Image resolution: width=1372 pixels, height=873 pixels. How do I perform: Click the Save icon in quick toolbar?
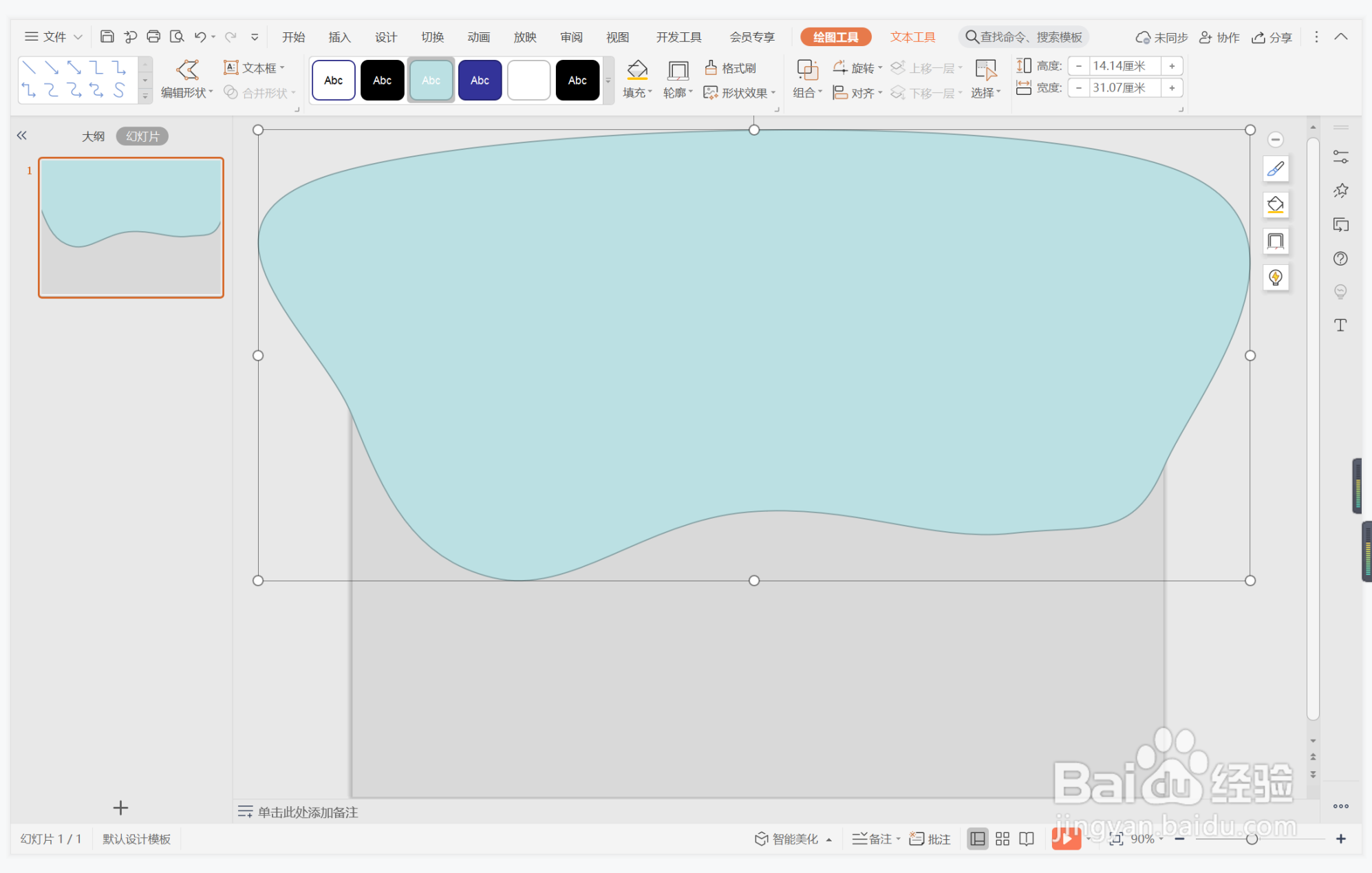(x=107, y=36)
